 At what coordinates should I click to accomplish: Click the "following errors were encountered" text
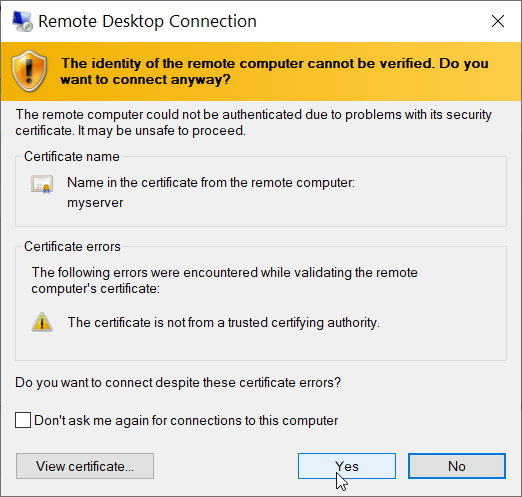click(224, 280)
